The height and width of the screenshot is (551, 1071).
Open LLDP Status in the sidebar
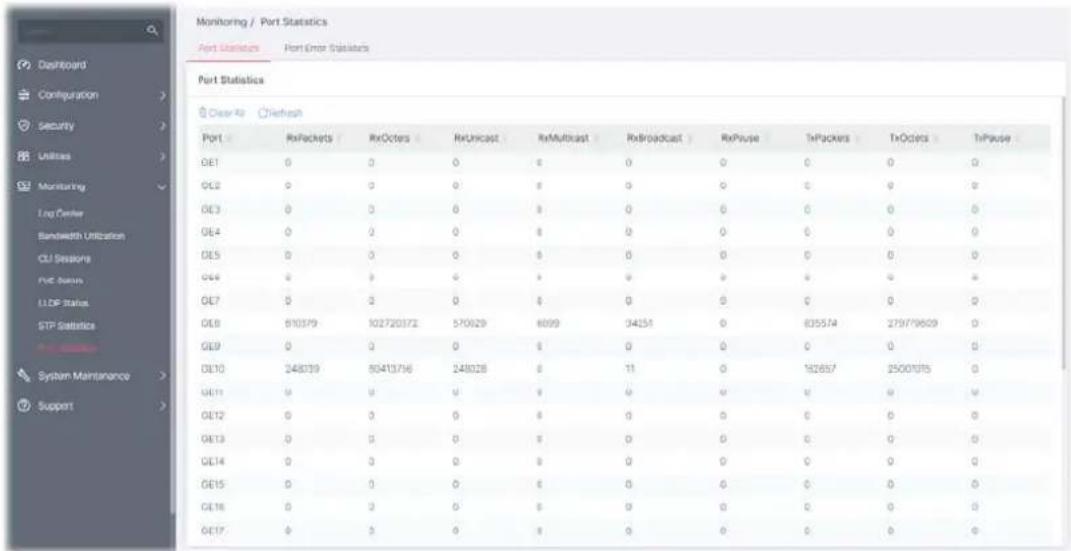click(63, 303)
